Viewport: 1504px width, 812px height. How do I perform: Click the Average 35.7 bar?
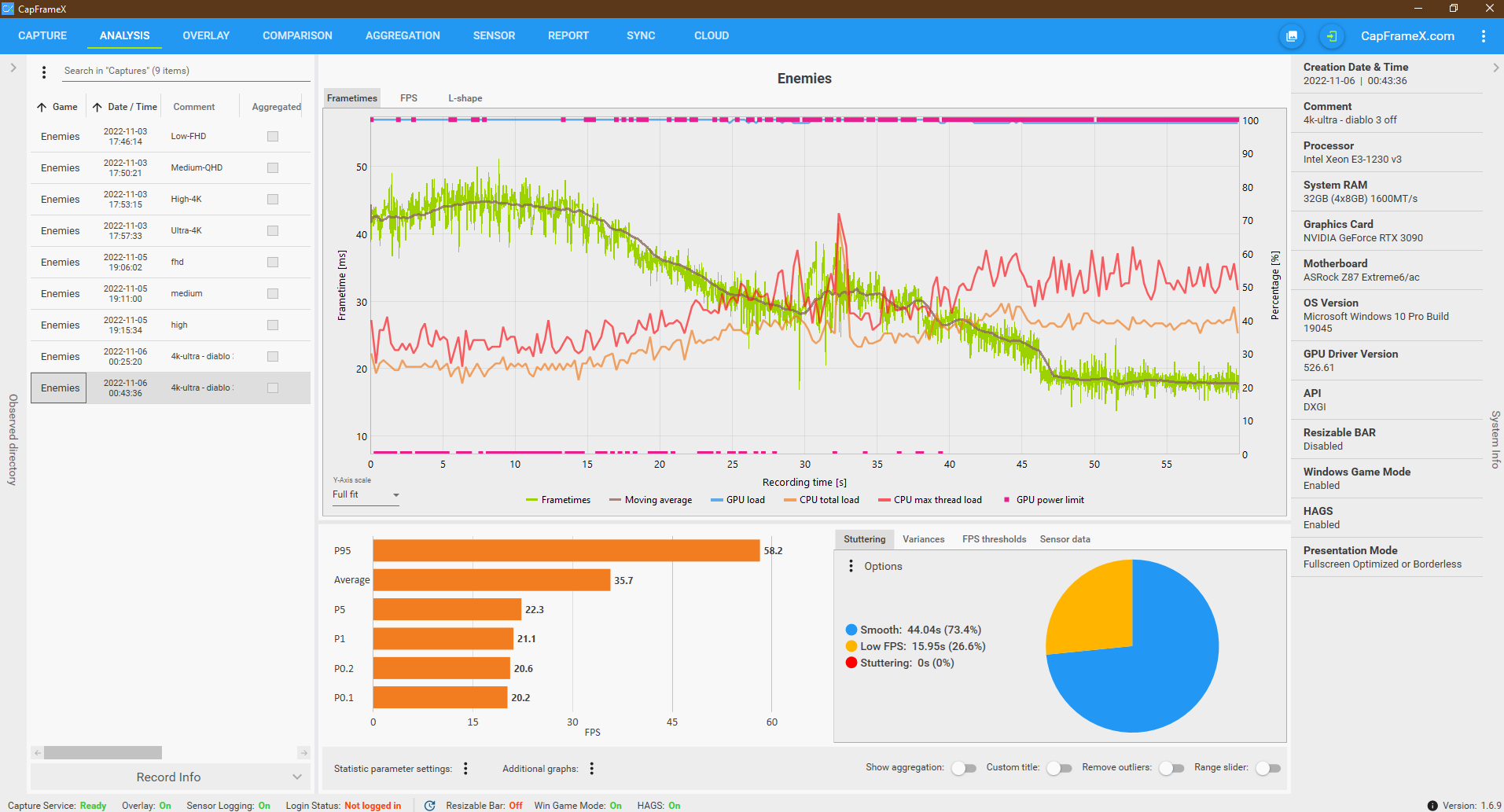pyautogui.click(x=491, y=580)
